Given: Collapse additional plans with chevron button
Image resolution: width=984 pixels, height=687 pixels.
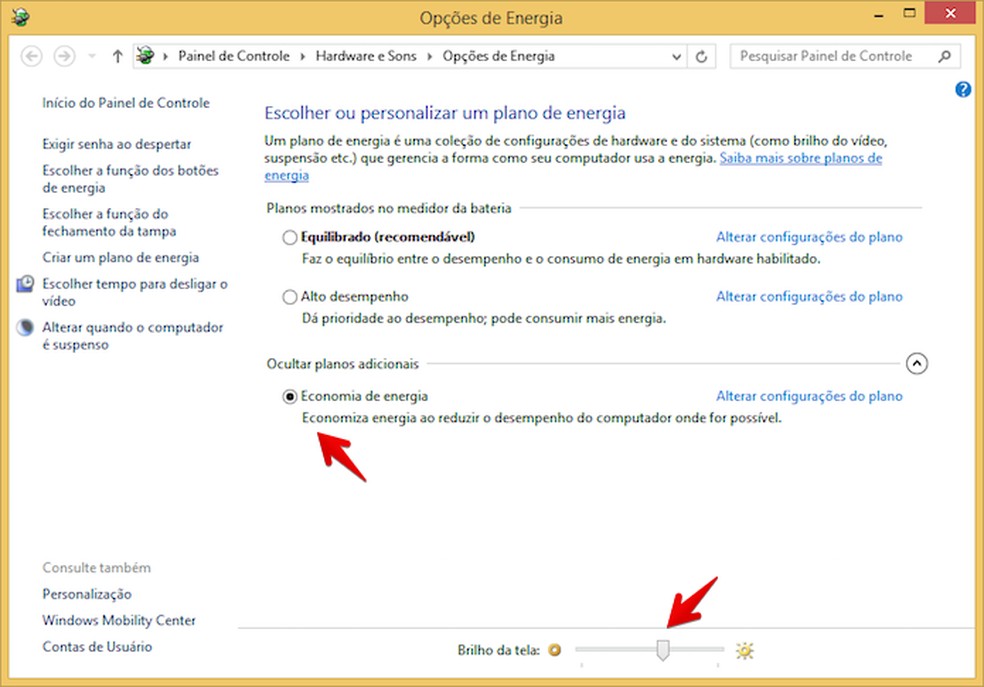Looking at the screenshot, I should [917, 364].
